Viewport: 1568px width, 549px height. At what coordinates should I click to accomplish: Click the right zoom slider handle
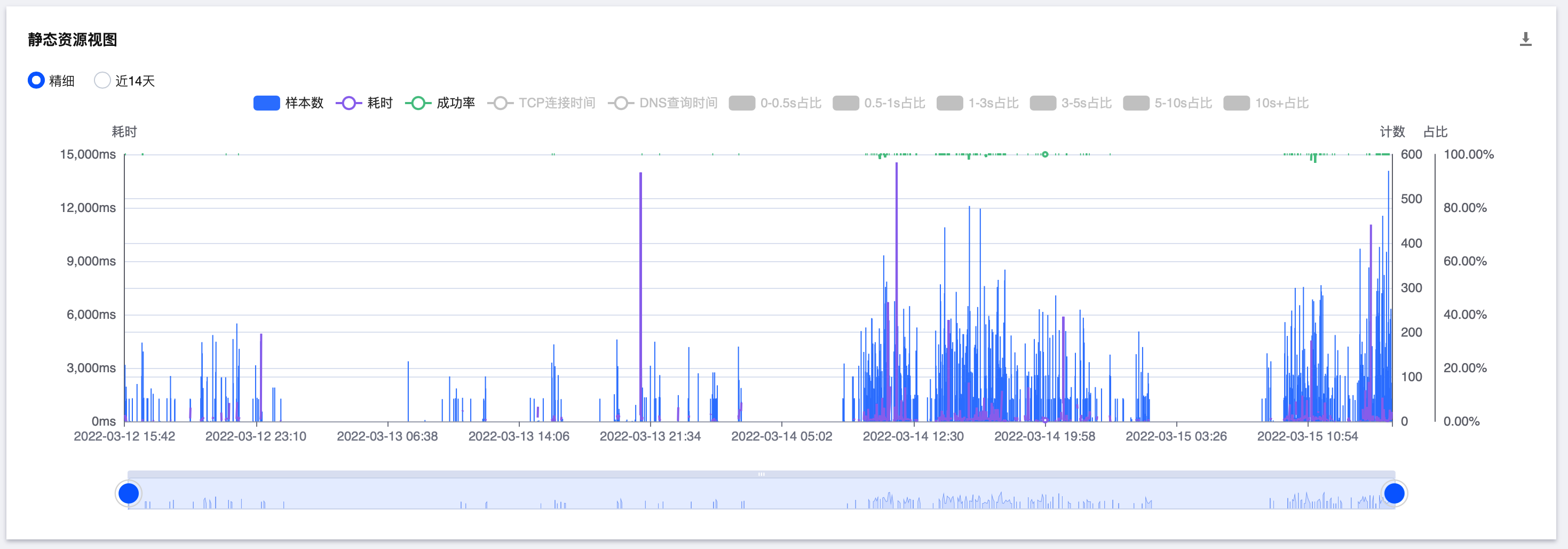[x=1395, y=493]
